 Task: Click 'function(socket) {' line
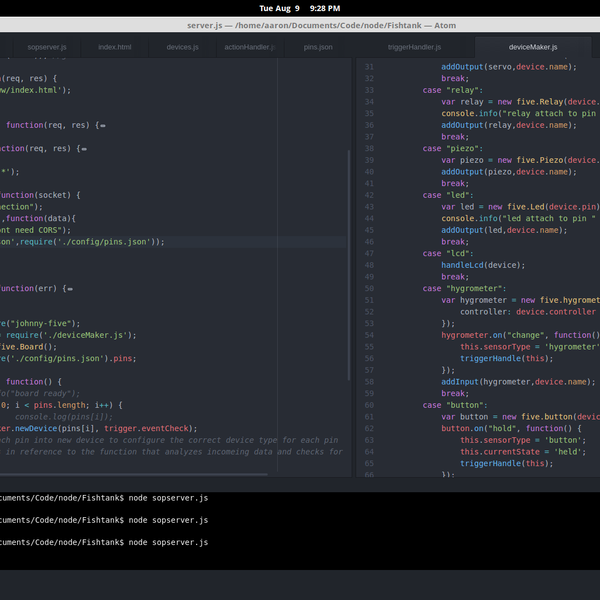coord(40,195)
